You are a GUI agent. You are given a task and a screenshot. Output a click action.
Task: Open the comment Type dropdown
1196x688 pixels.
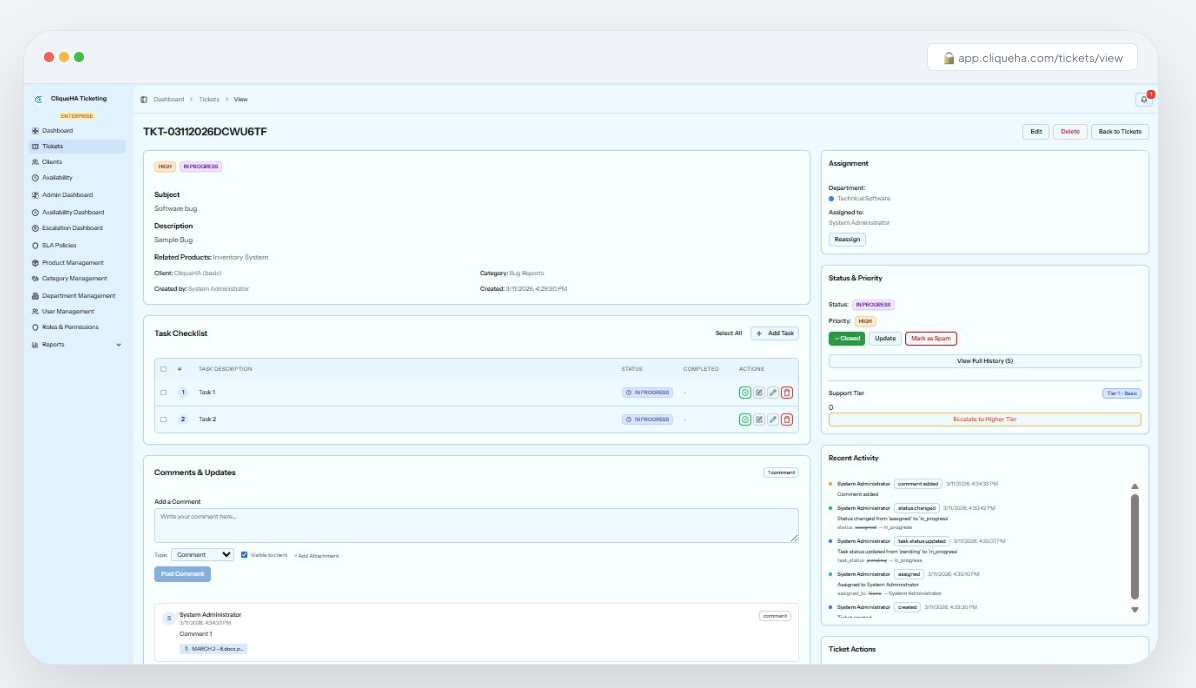[x=202, y=555]
